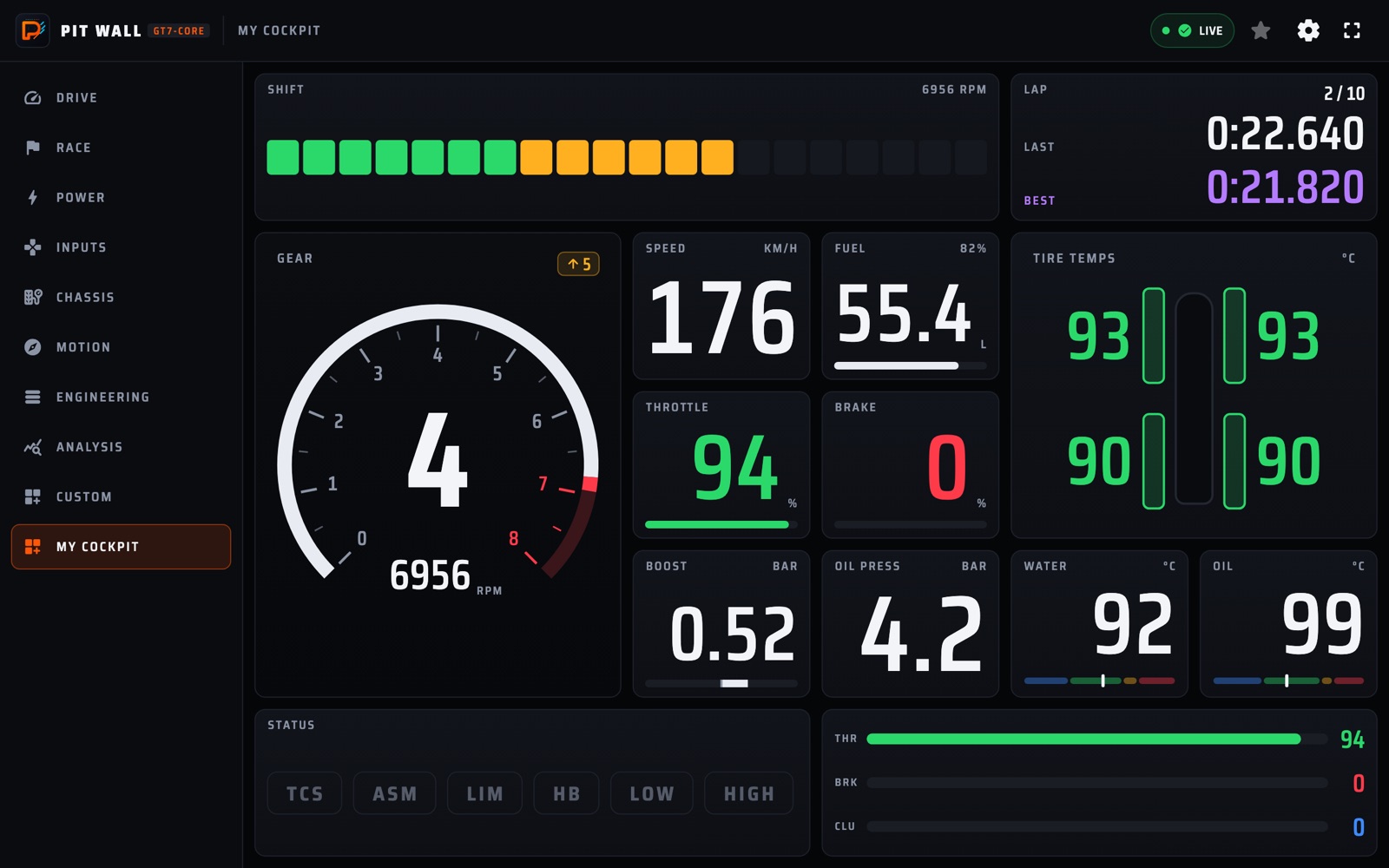1389x868 pixels.
Task: Click the throttle THR progress bar
Action: 1097,739
